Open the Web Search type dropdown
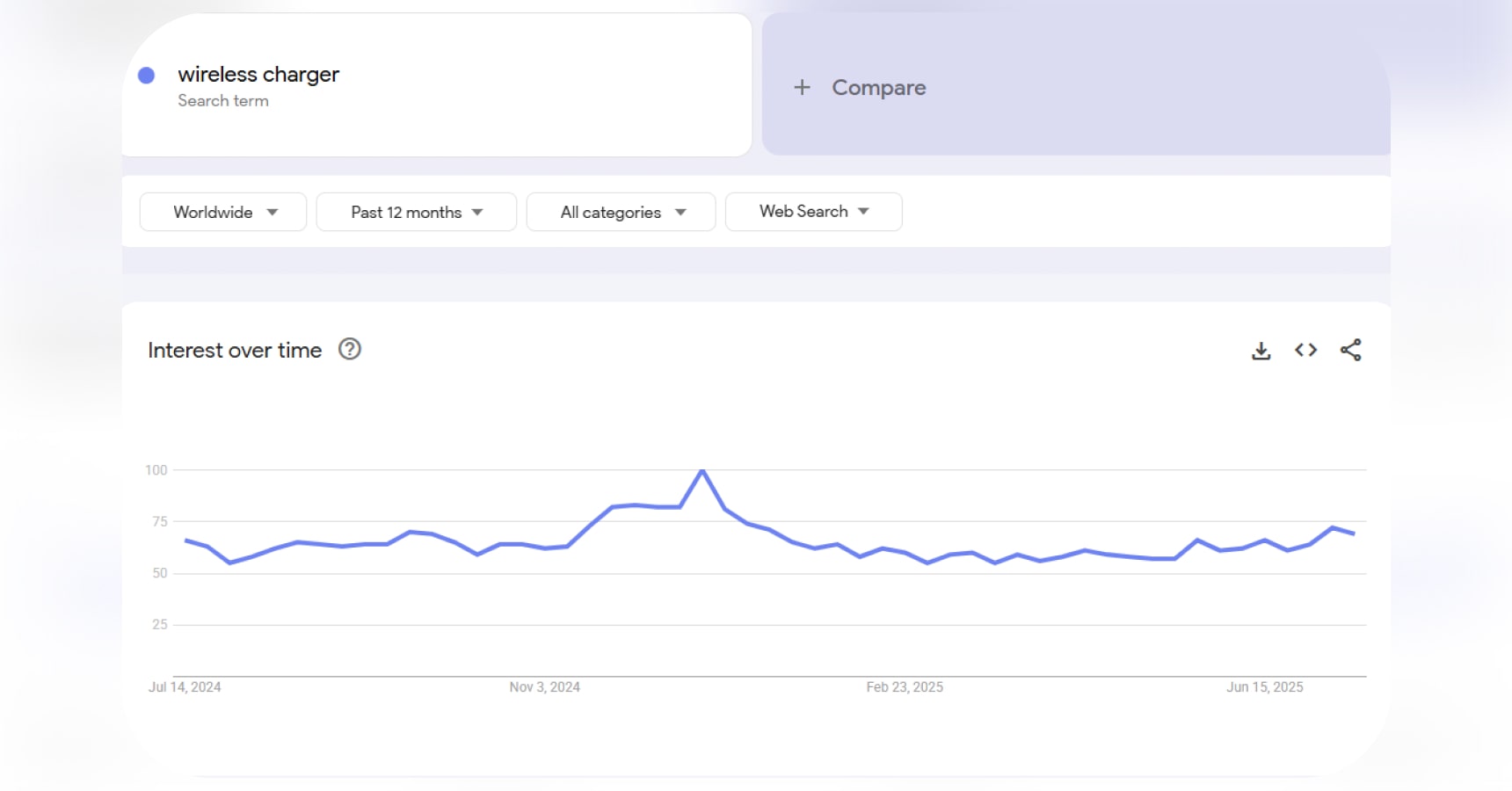Image resolution: width=1512 pixels, height=791 pixels. 812,211
